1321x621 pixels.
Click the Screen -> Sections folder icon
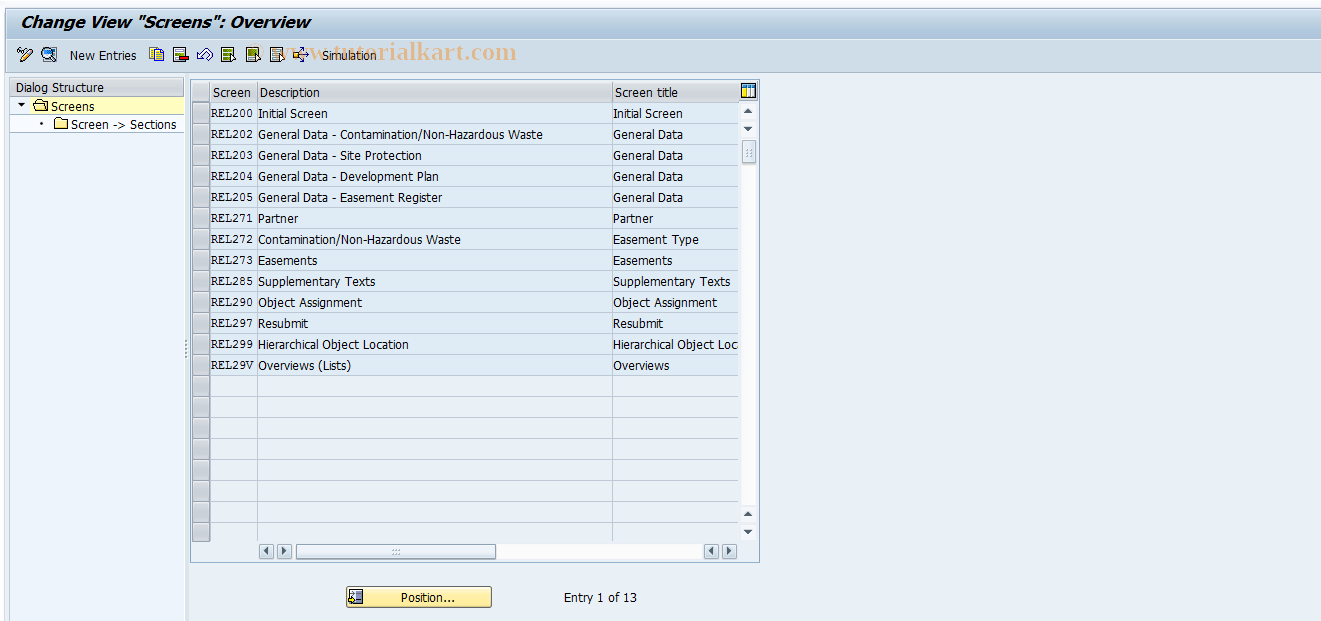pyautogui.click(x=60, y=124)
